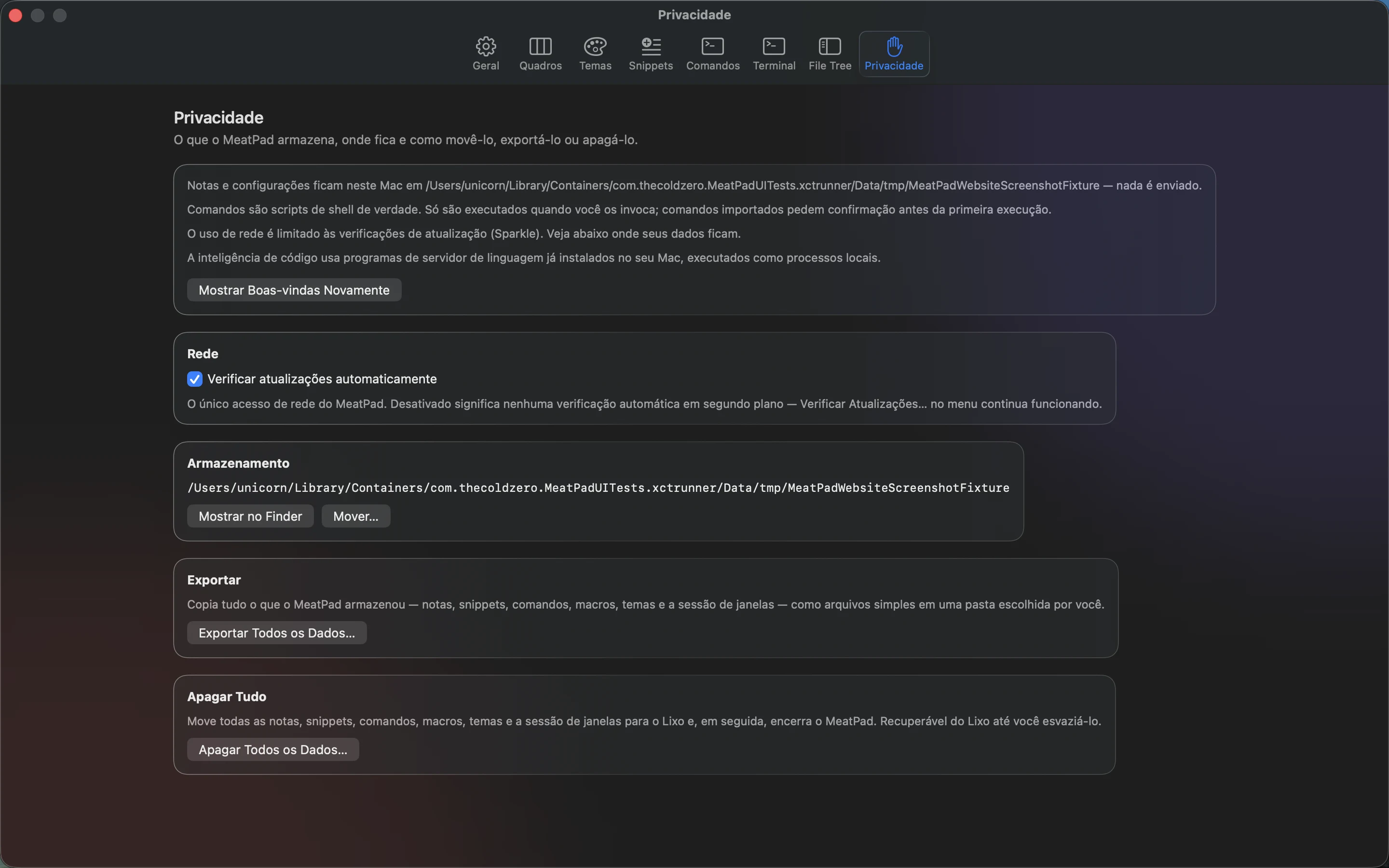Click Mostrar no Finder button

pyautogui.click(x=250, y=516)
